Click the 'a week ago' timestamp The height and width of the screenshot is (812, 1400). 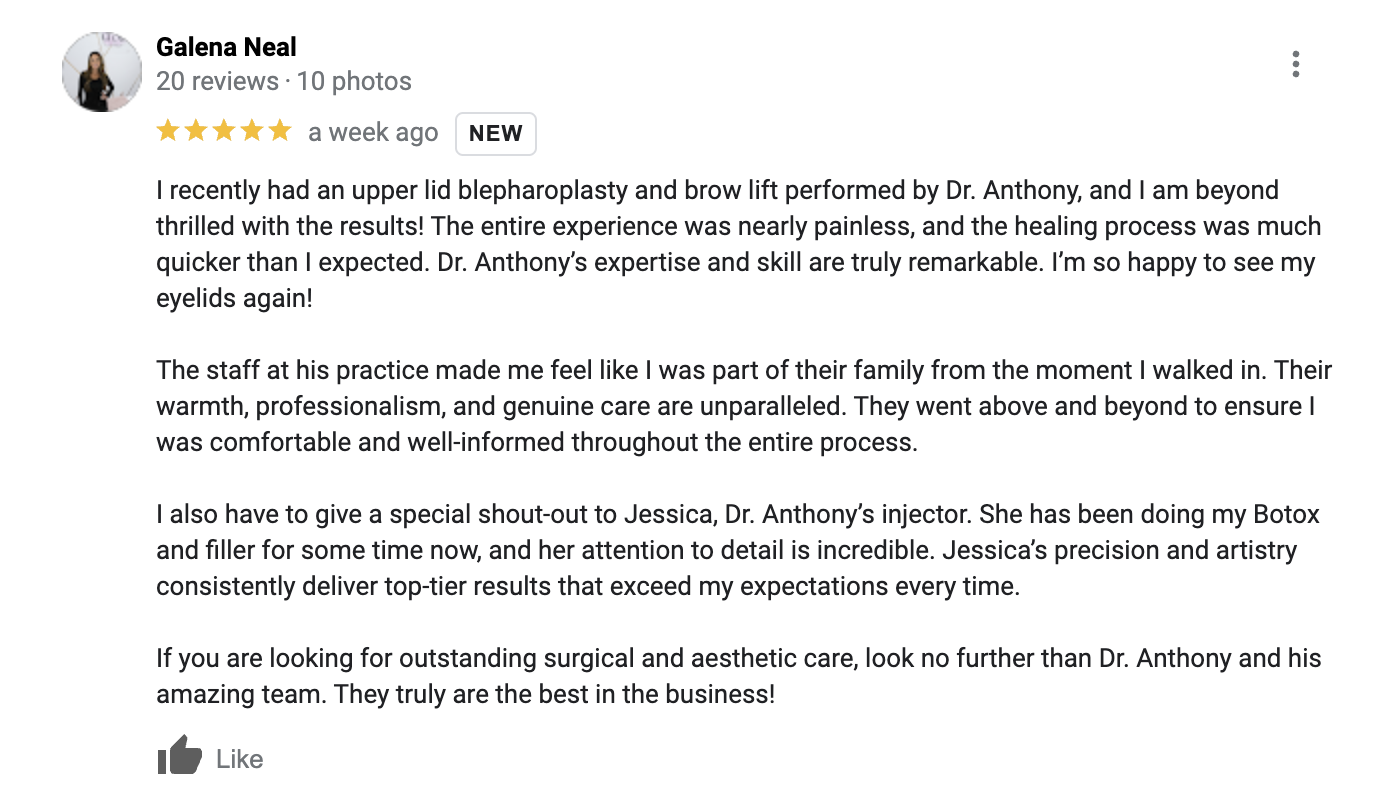pos(373,133)
